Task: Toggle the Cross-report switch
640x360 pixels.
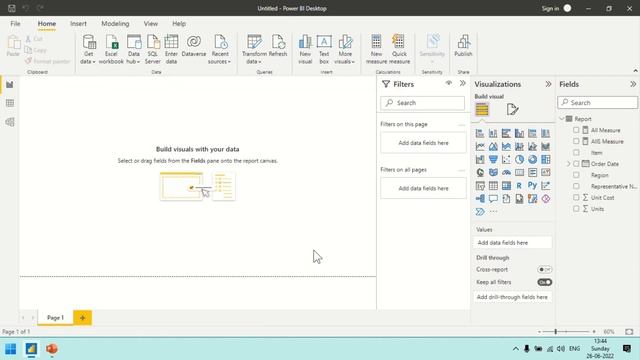Action: (544, 269)
